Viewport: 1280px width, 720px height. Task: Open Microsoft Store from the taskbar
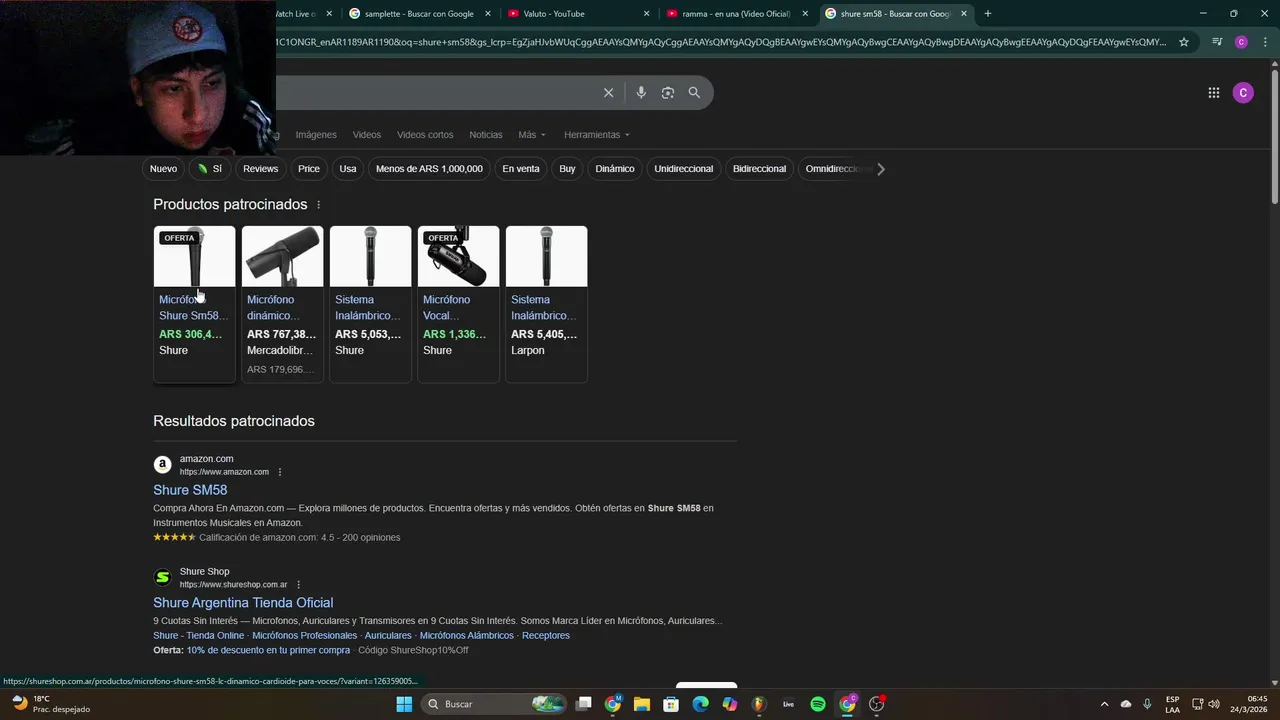[671, 704]
